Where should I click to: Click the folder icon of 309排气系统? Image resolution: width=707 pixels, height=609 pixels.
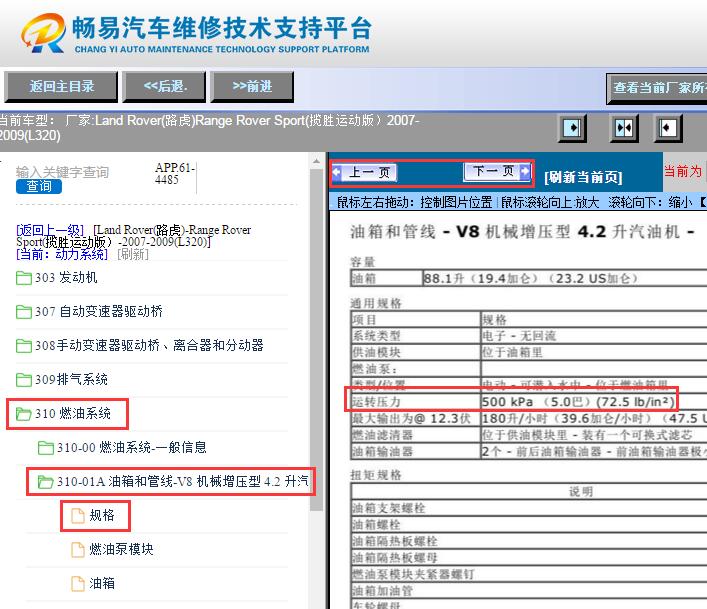pyautogui.click(x=23, y=380)
